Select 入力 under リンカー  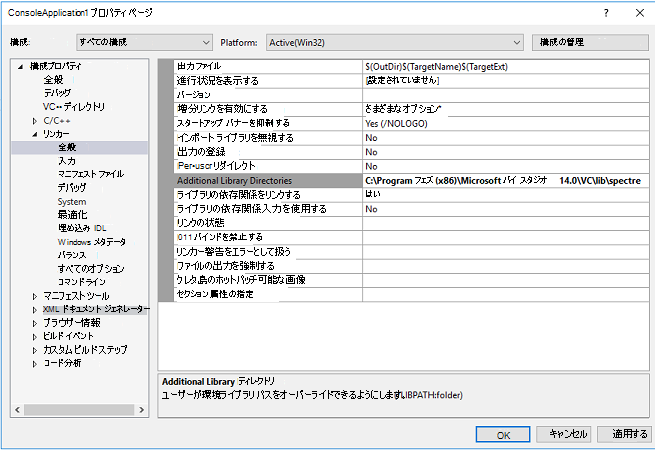pos(67,161)
